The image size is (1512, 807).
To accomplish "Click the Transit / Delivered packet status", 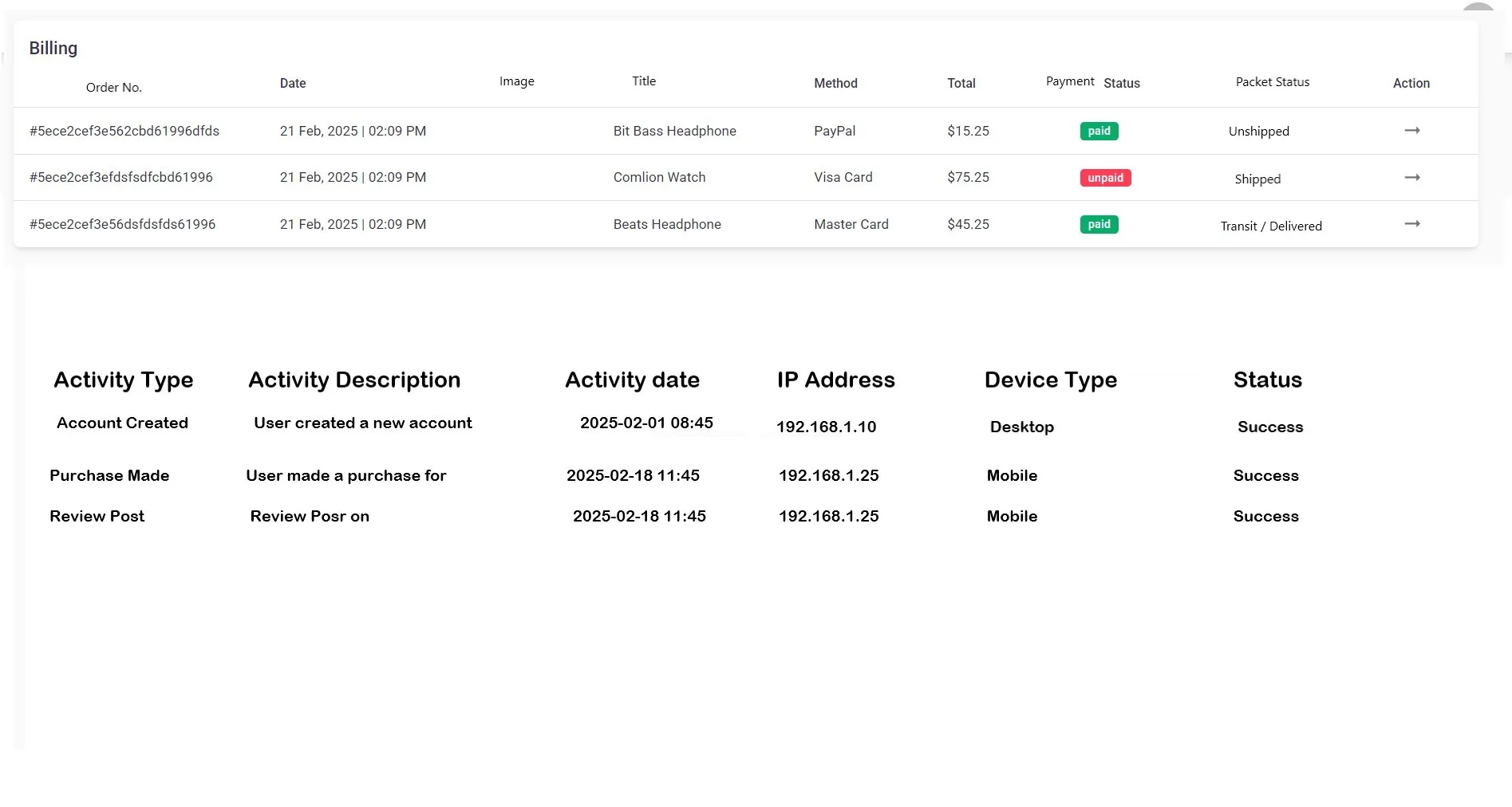I will point(1270,226).
